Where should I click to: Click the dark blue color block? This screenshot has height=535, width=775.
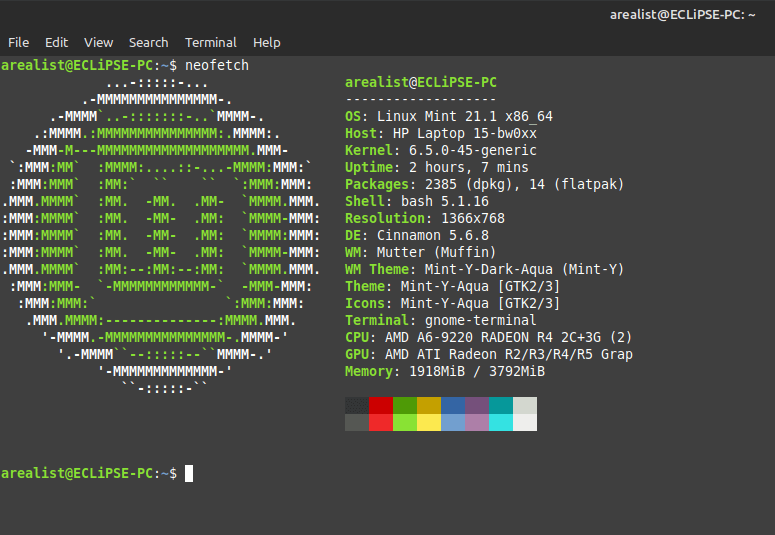pos(453,405)
